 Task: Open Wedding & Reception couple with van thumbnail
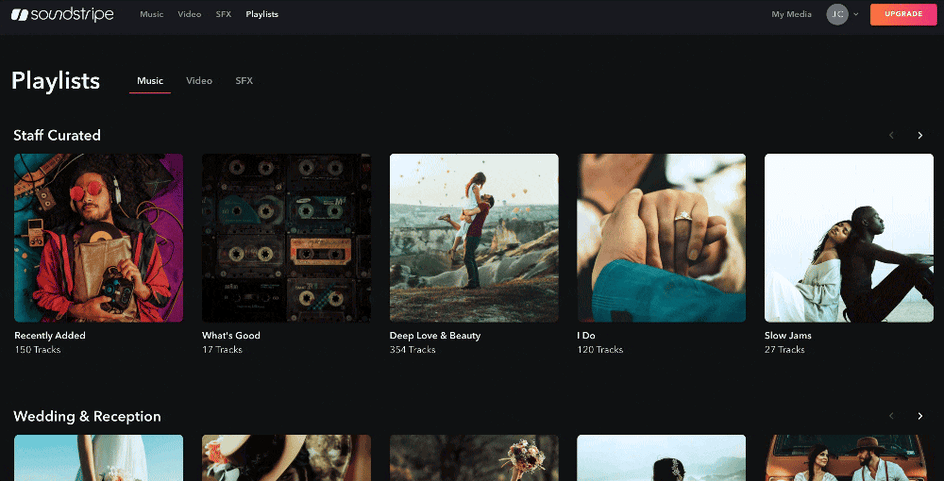(x=849, y=458)
